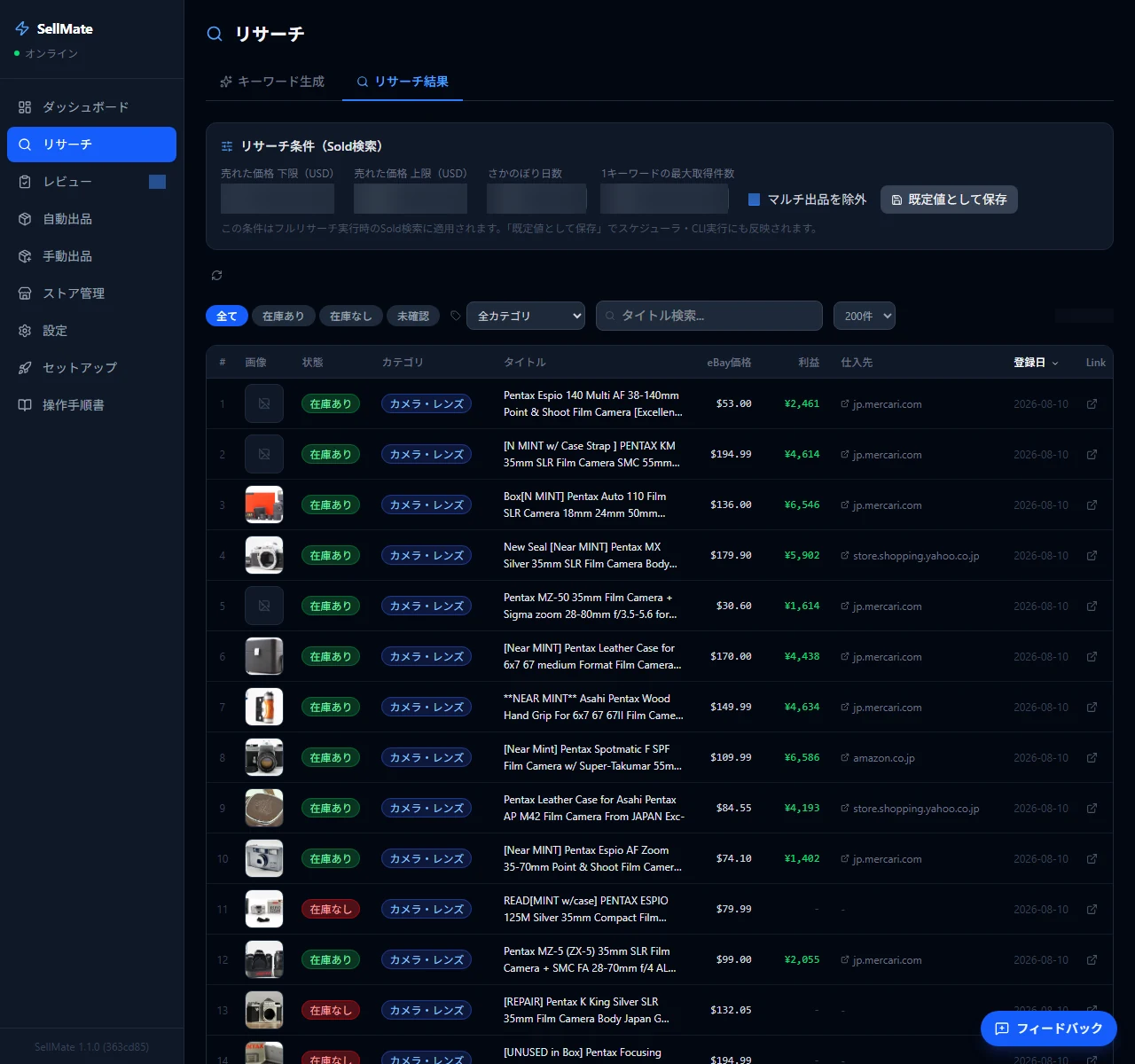Click the リサーチ magnifier sidebar item
This screenshot has width=1135, height=1064.
click(x=91, y=145)
